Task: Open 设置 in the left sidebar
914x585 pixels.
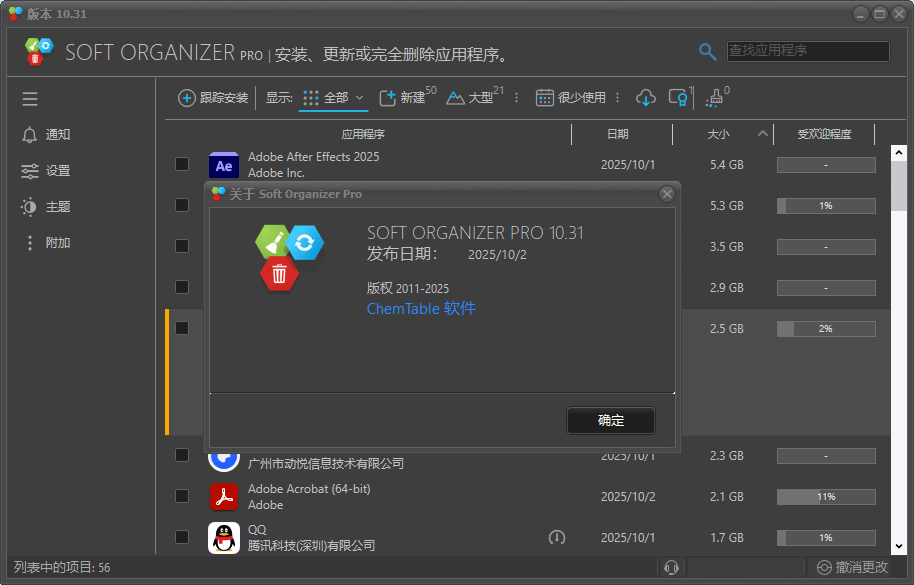Action: click(x=57, y=171)
